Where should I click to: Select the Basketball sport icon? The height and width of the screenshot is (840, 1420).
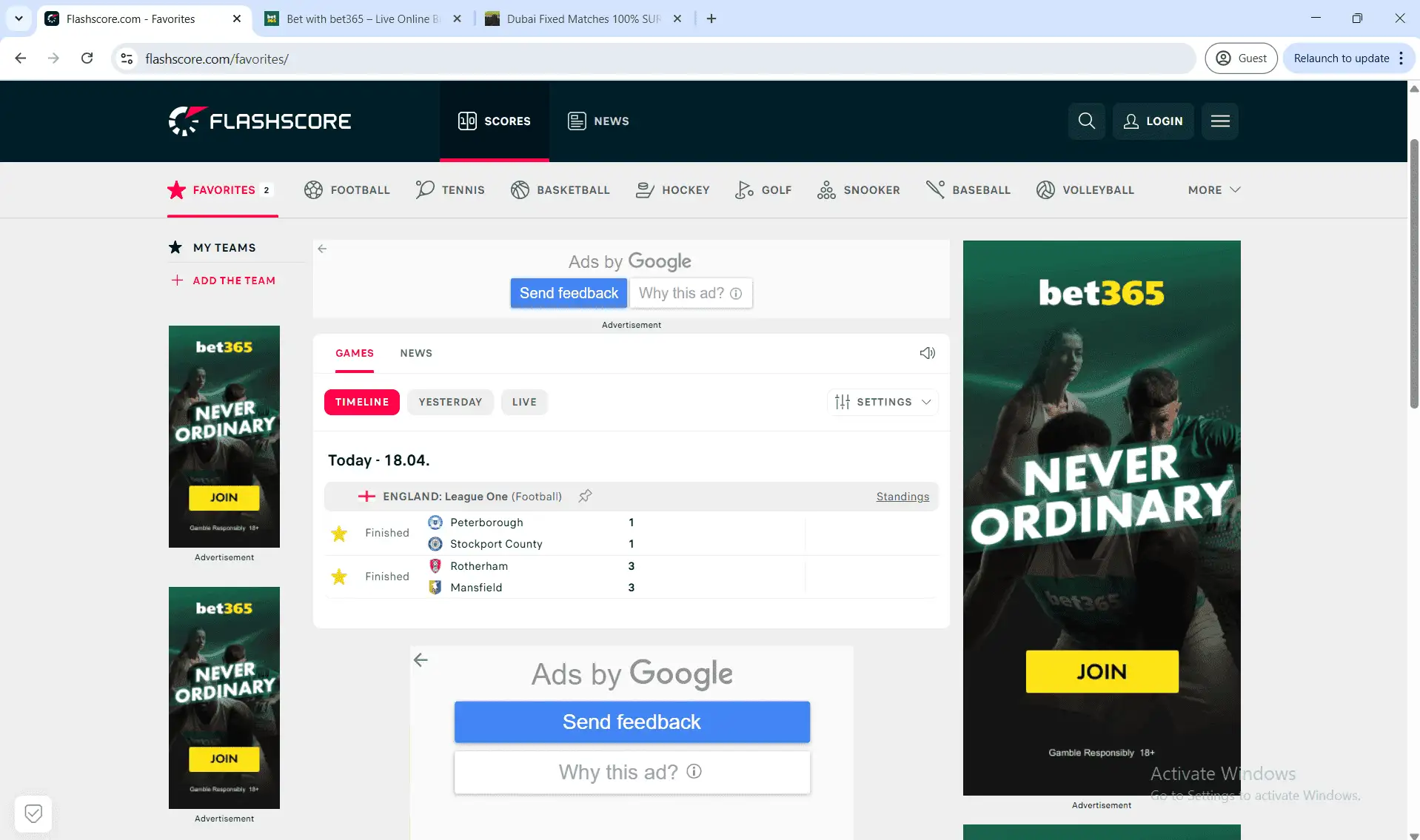click(x=519, y=189)
